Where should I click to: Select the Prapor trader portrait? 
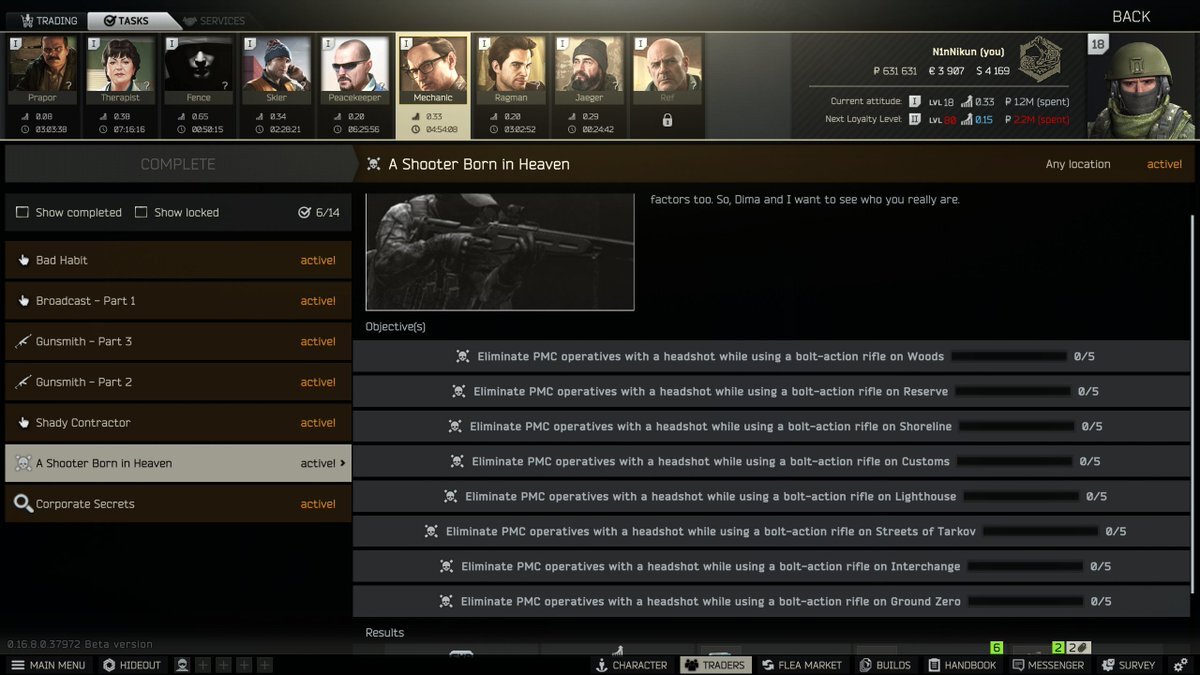point(42,65)
